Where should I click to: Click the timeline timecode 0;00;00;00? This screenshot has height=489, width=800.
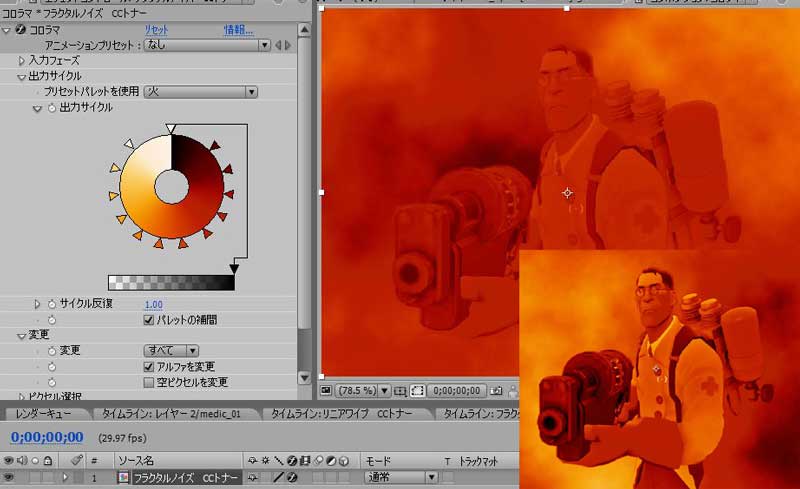(x=47, y=437)
